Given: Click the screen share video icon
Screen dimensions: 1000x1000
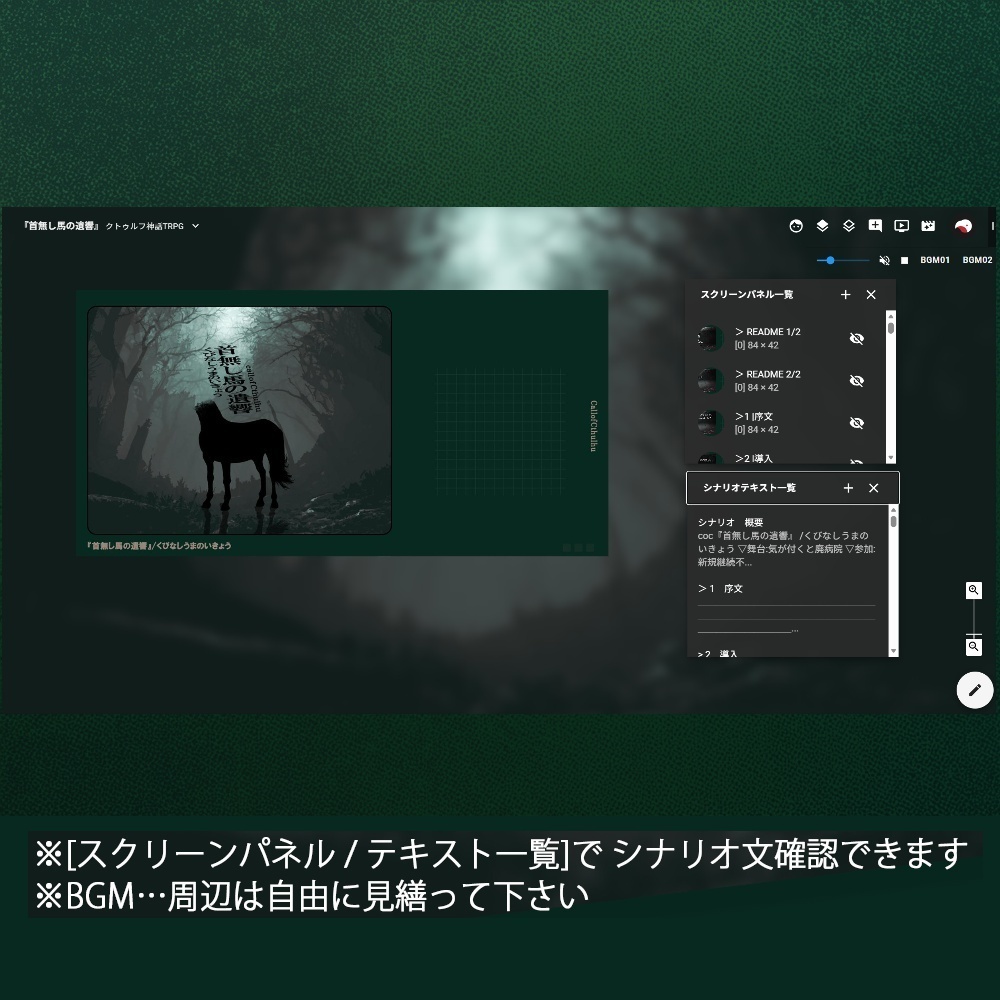Looking at the screenshot, I should tap(902, 226).
